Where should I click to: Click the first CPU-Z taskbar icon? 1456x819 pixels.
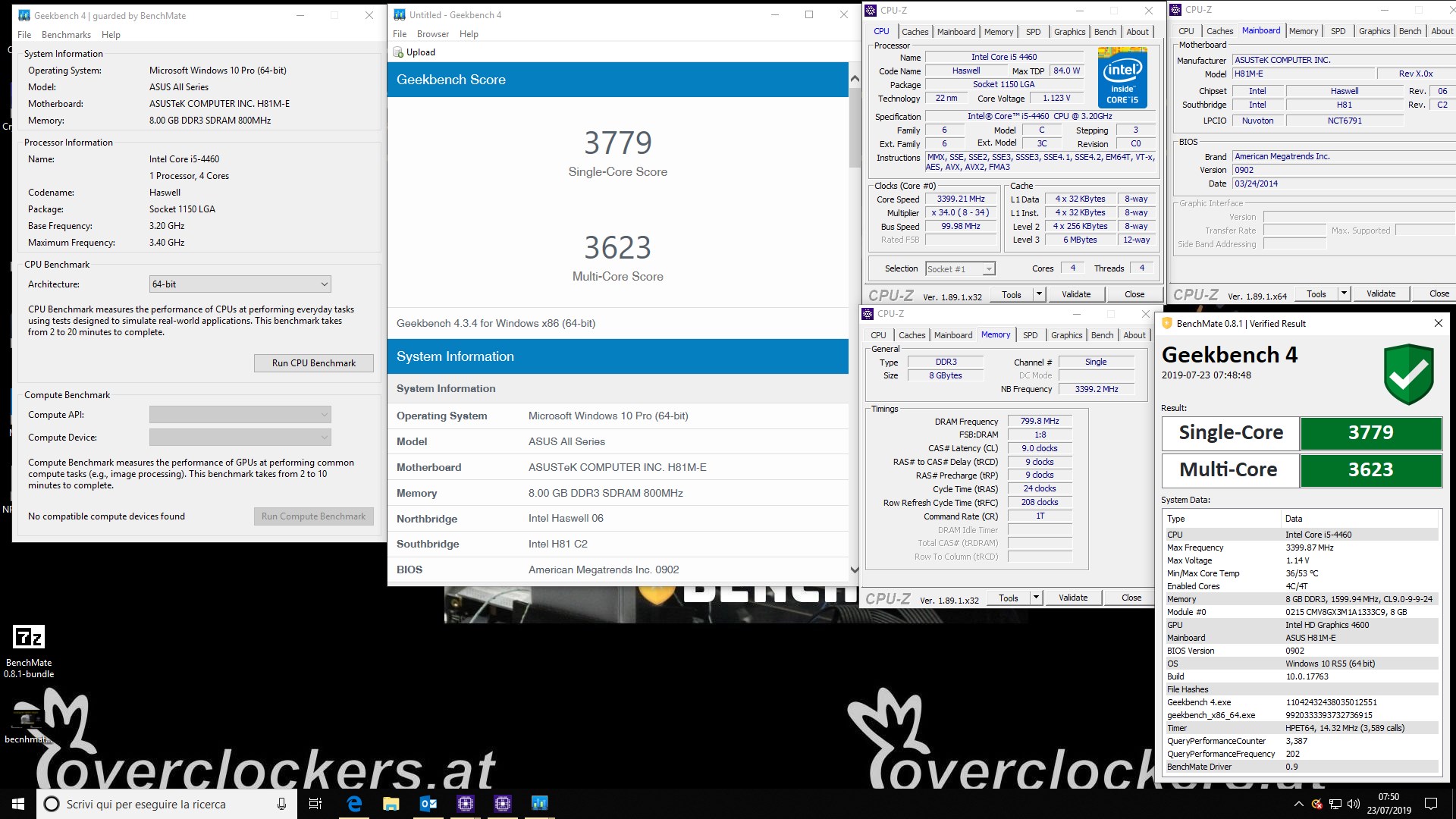pos(465,804)
